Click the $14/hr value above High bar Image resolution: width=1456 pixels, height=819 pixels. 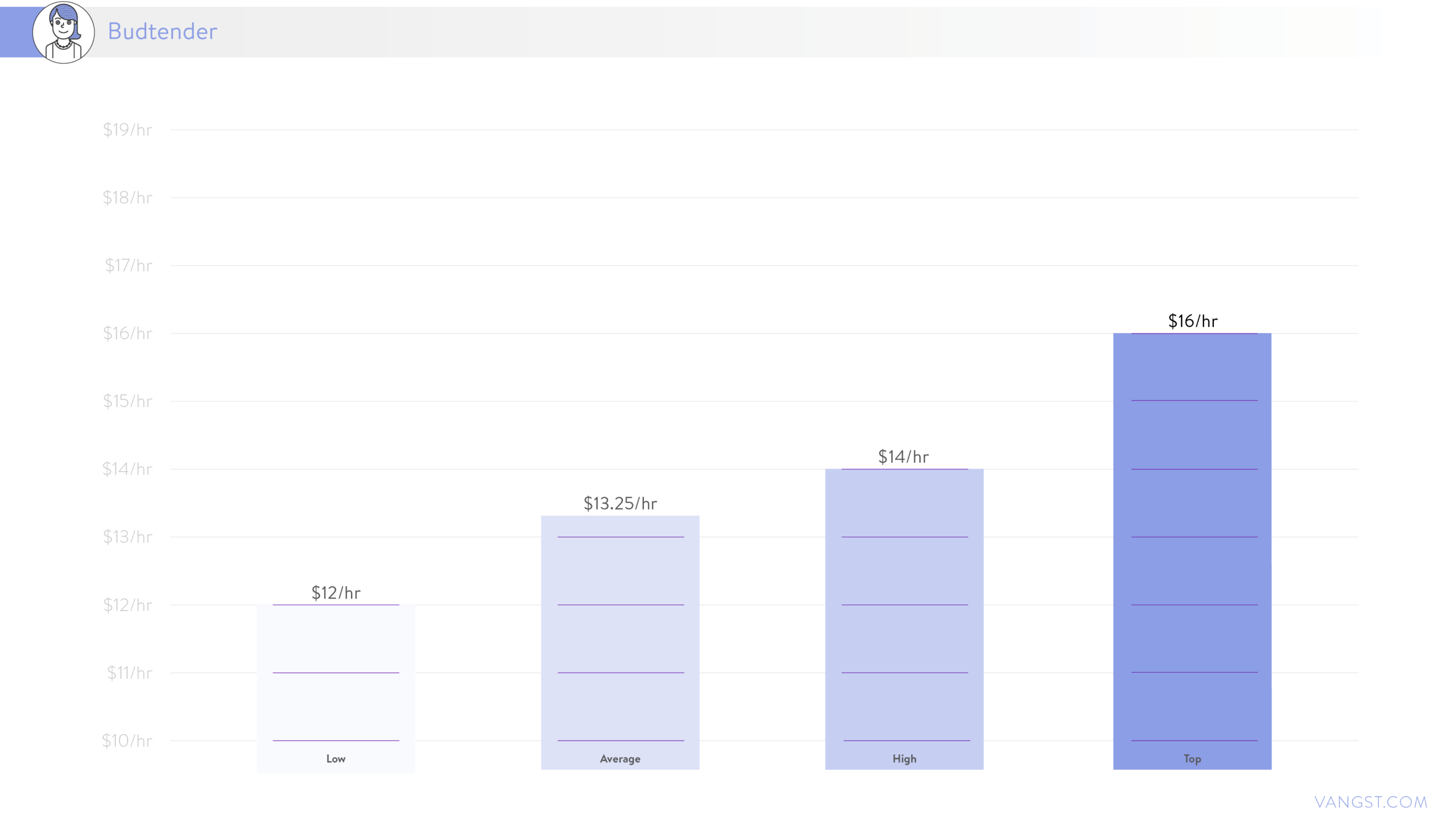pyautogui.click(x=903, y=457)
